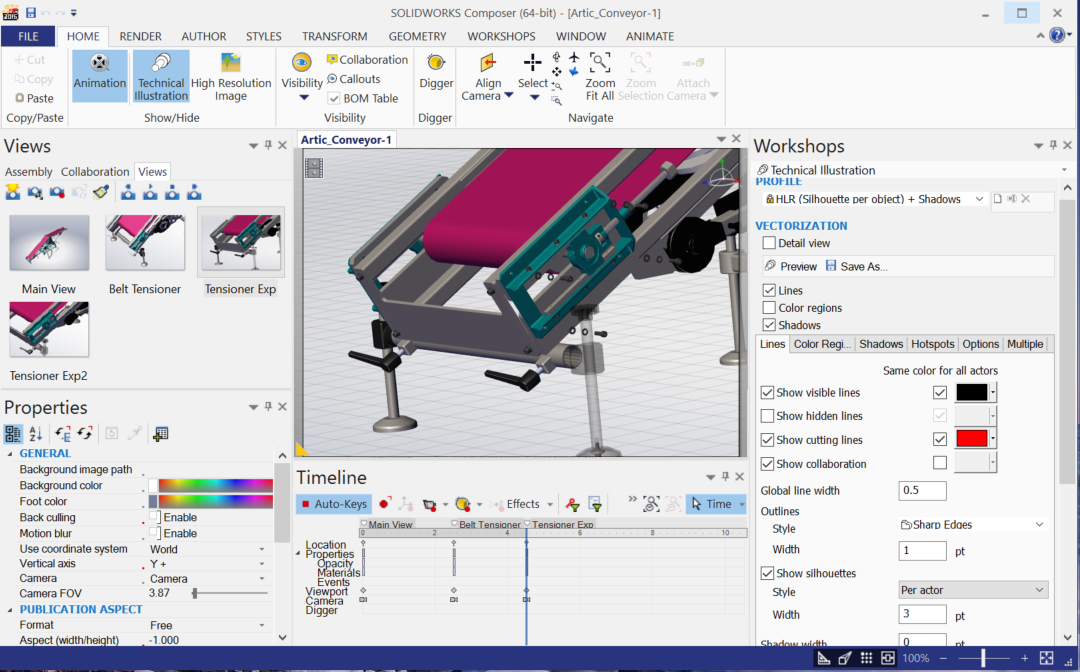1080x672 pixels.
Task: Click the Animation mode icon
Action: [x=100, y=63]
